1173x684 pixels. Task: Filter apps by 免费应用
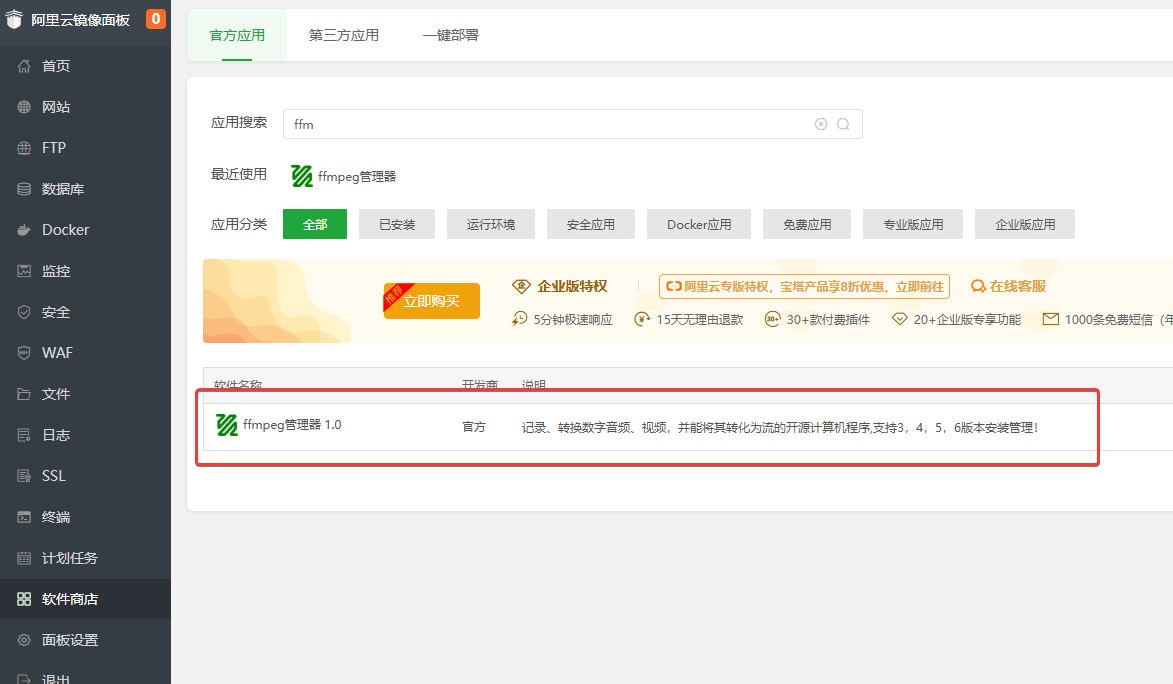[x=807, y=225]
